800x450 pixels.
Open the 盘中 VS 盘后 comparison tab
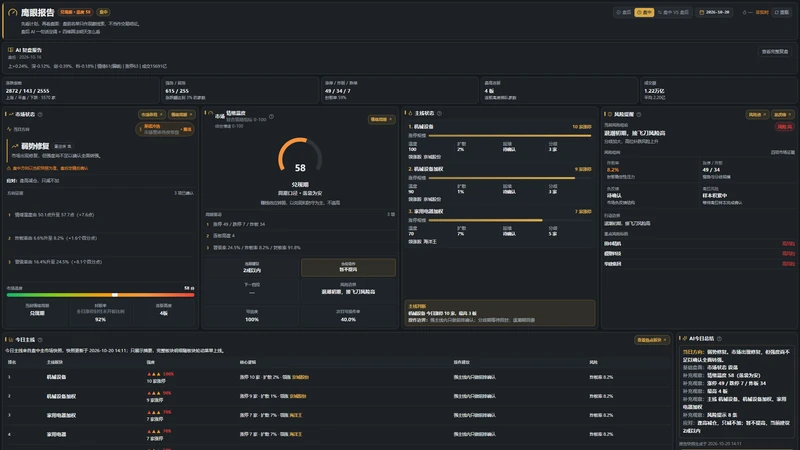coord(673,12)
